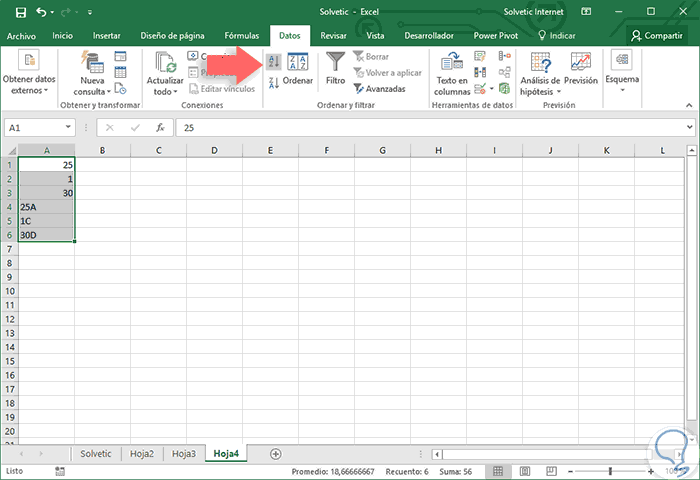
Task: Click the Fuentes recientes clock icon
Action: (x=121, y=88)
